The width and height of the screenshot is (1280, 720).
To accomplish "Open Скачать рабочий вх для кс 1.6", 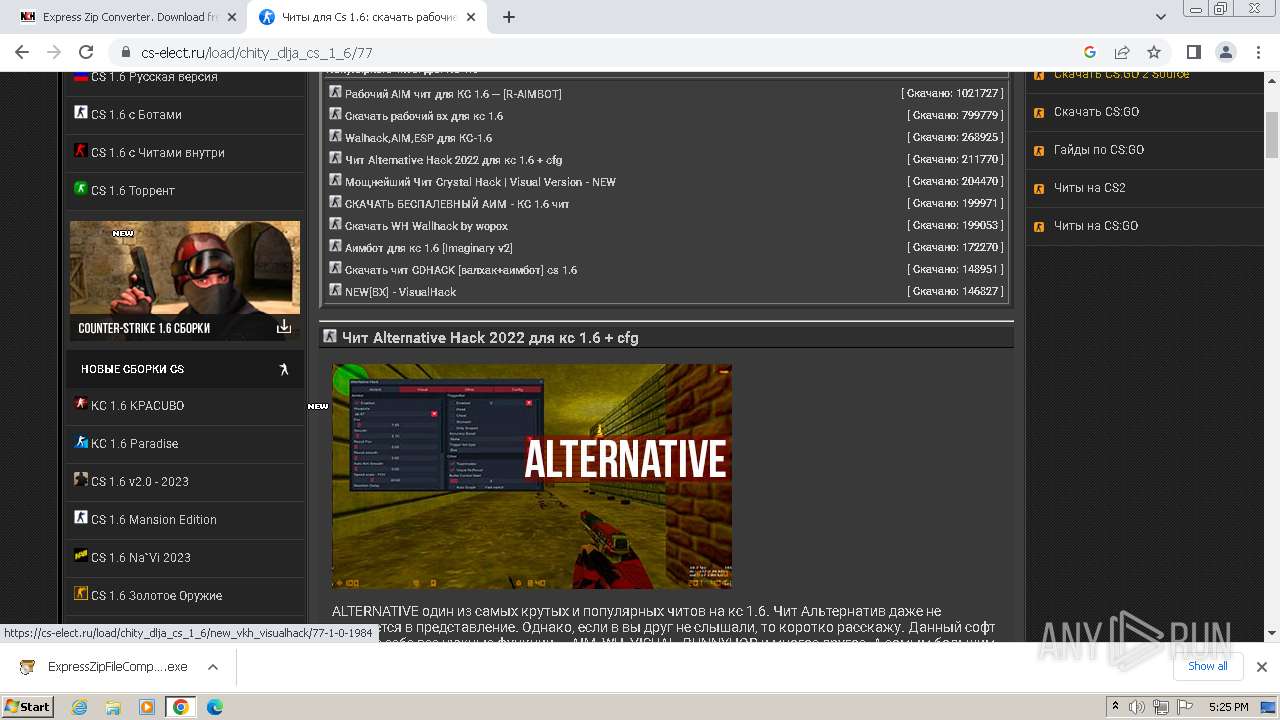I will point(424,116).
